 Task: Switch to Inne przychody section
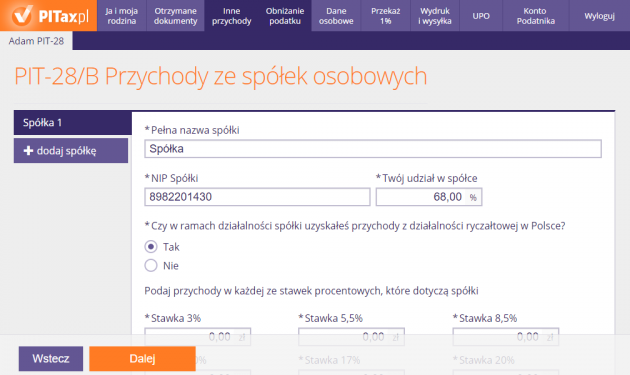231,16
